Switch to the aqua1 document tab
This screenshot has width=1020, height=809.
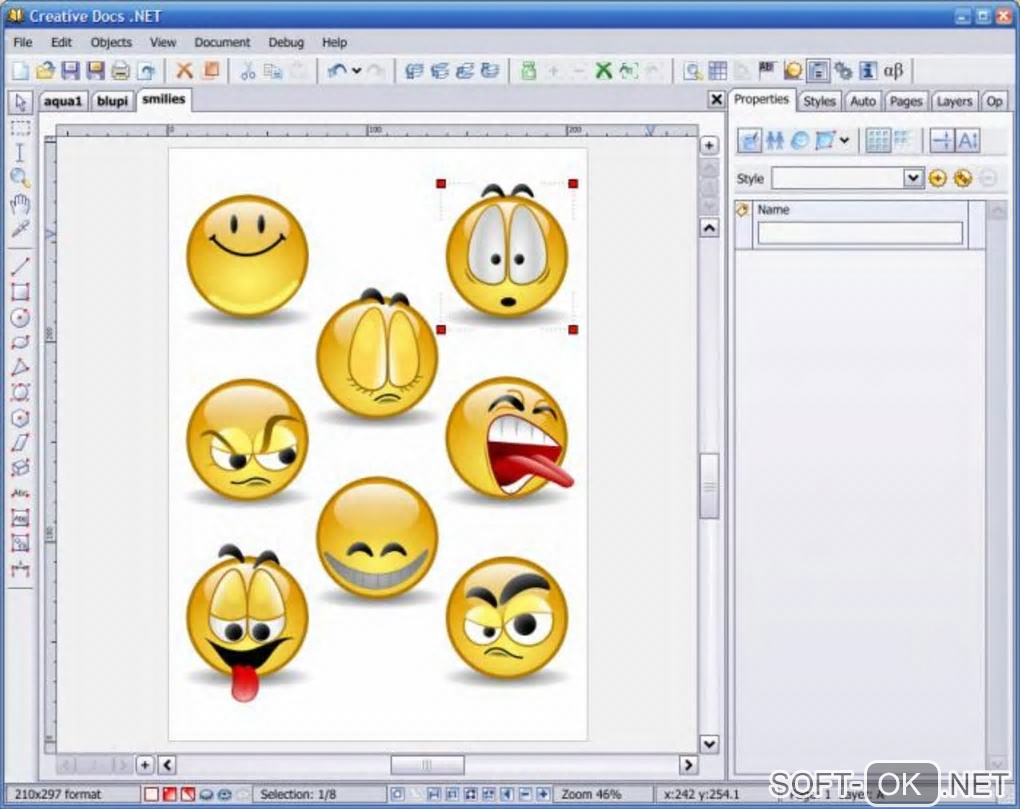pyautogui.click(x=63, y=101)
